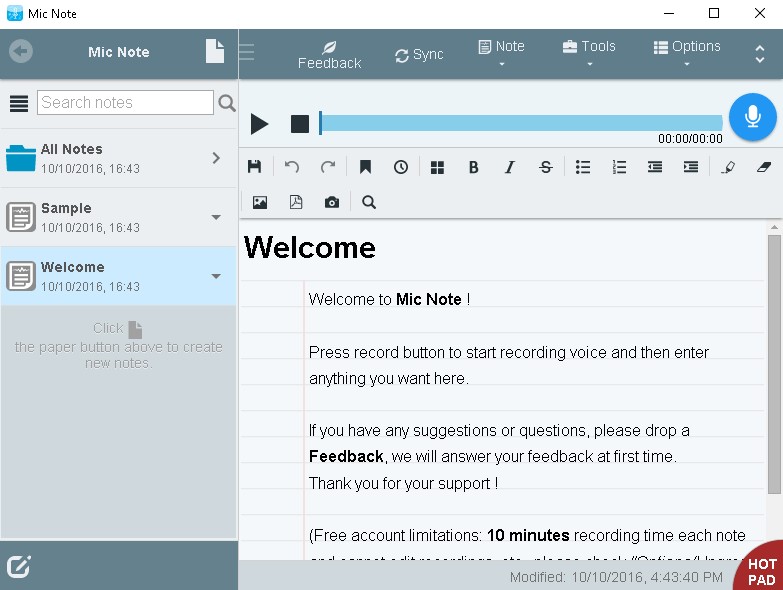
Task: Open the notes list menu icon
Action: (19, 103)
